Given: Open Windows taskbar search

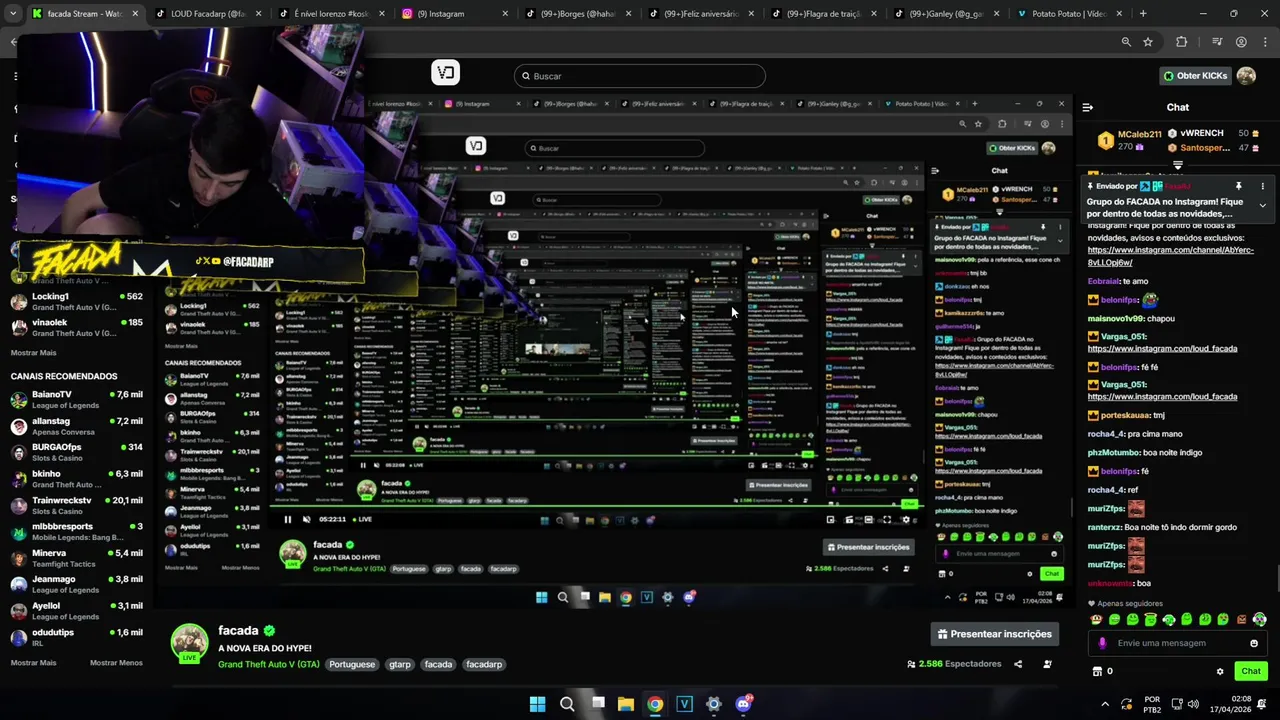Looking at the screenshot, I should 567,704.
